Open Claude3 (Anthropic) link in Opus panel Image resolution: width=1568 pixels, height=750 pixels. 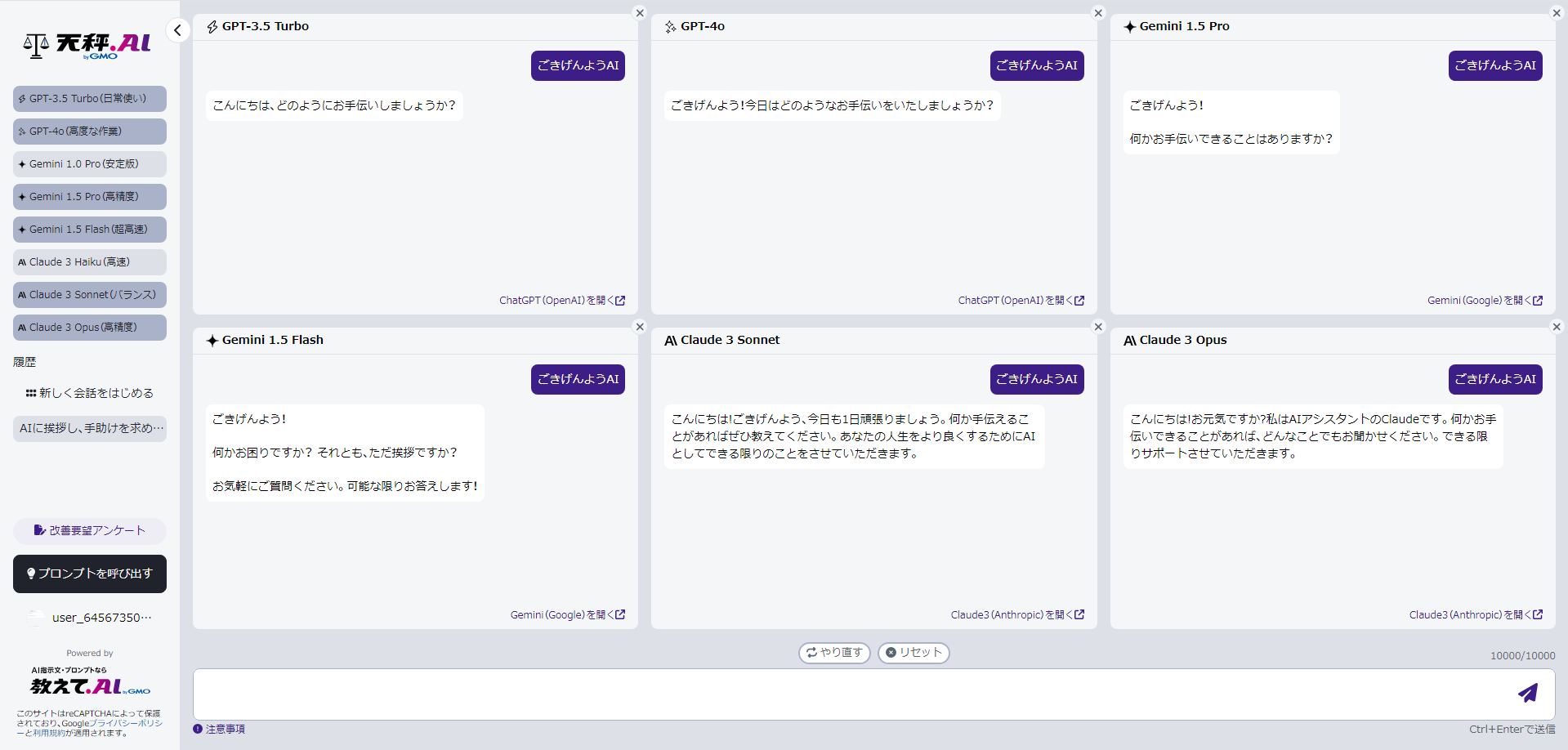click(1476, 614)
